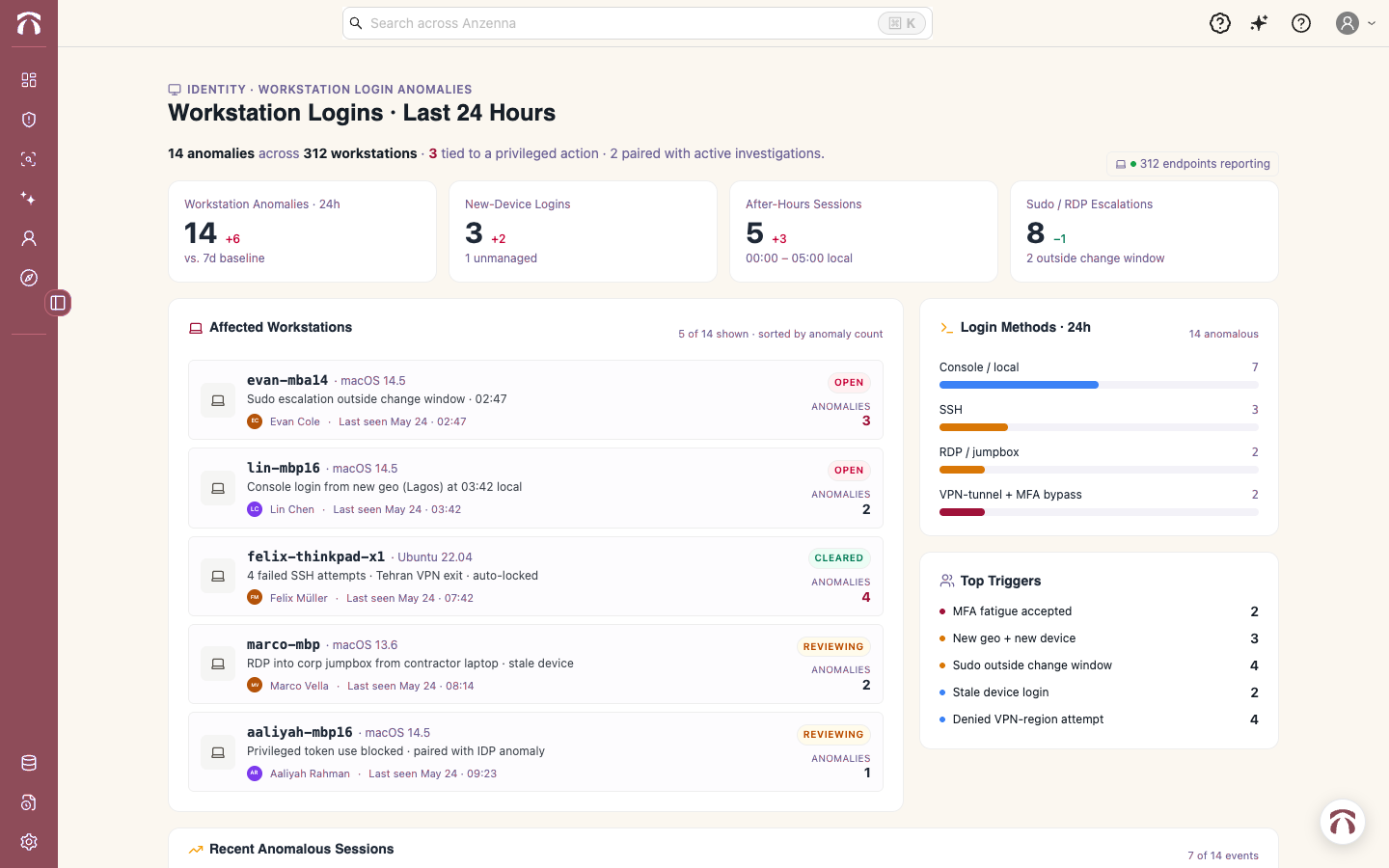Open the After-Hours Sessions card

click(x=863, y=231)
